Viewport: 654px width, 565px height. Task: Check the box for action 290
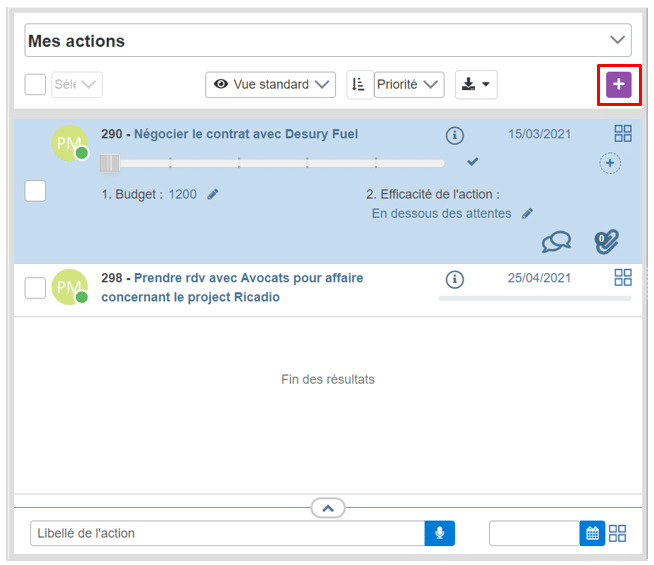tap(35, 190)
